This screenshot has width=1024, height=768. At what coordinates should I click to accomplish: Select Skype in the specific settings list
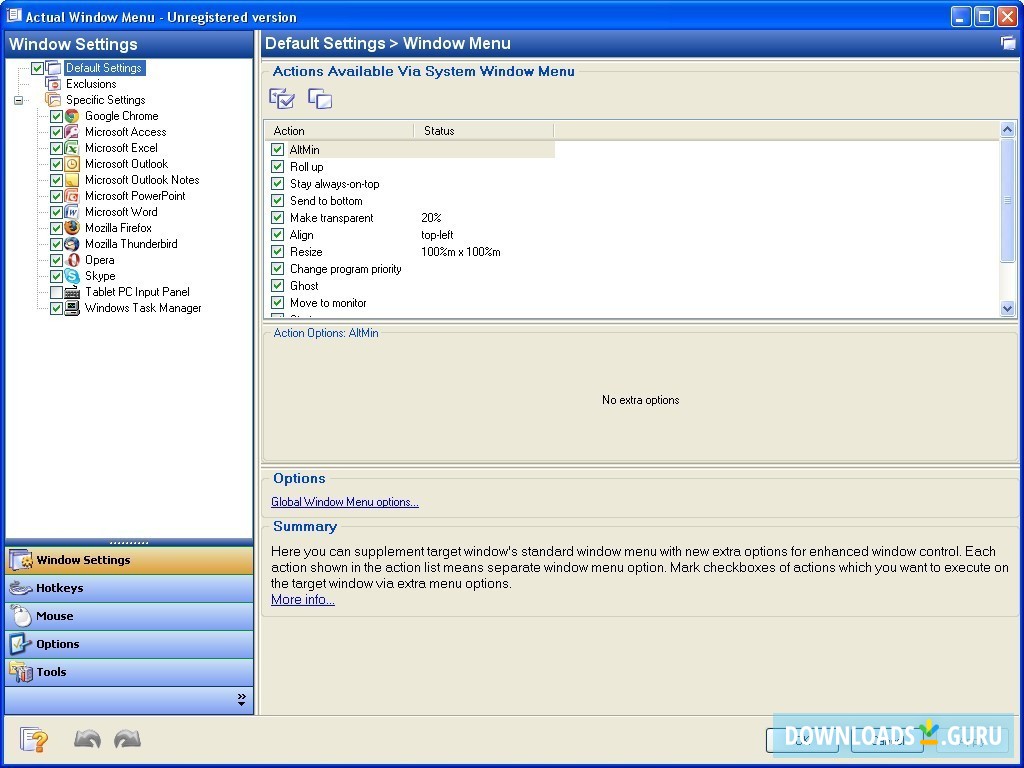100,276
